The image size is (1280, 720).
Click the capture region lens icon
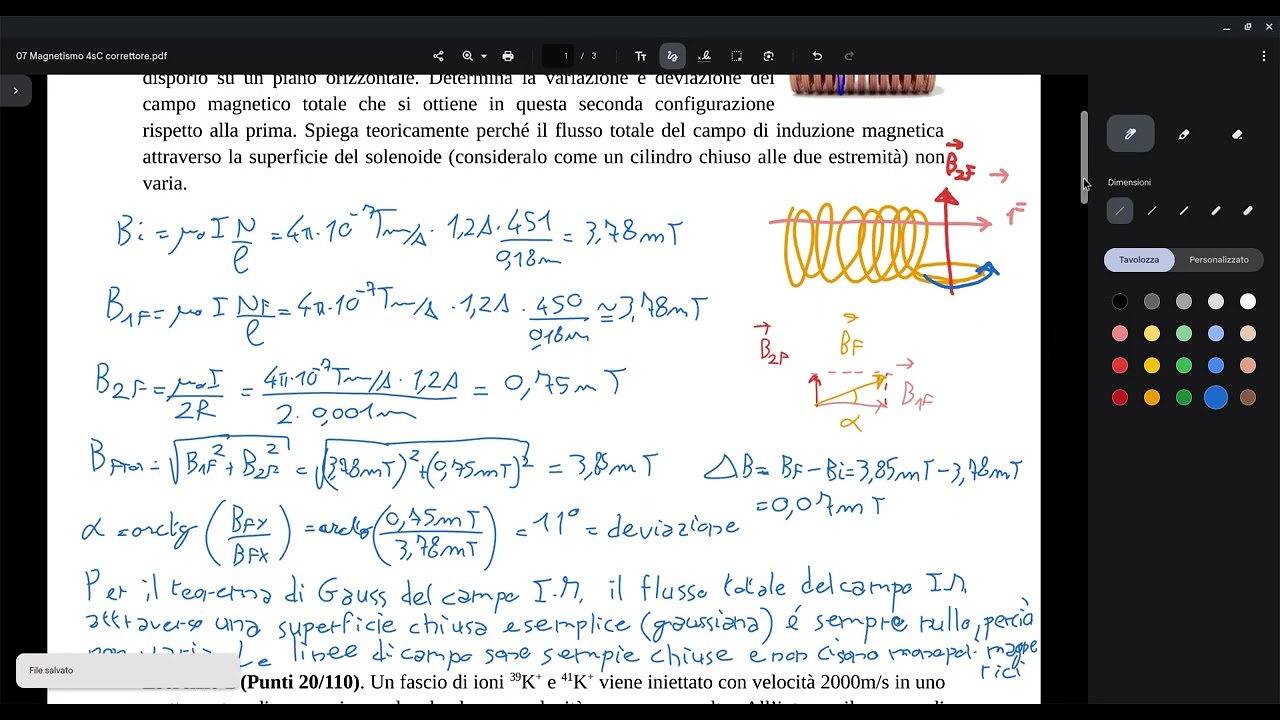769,56
